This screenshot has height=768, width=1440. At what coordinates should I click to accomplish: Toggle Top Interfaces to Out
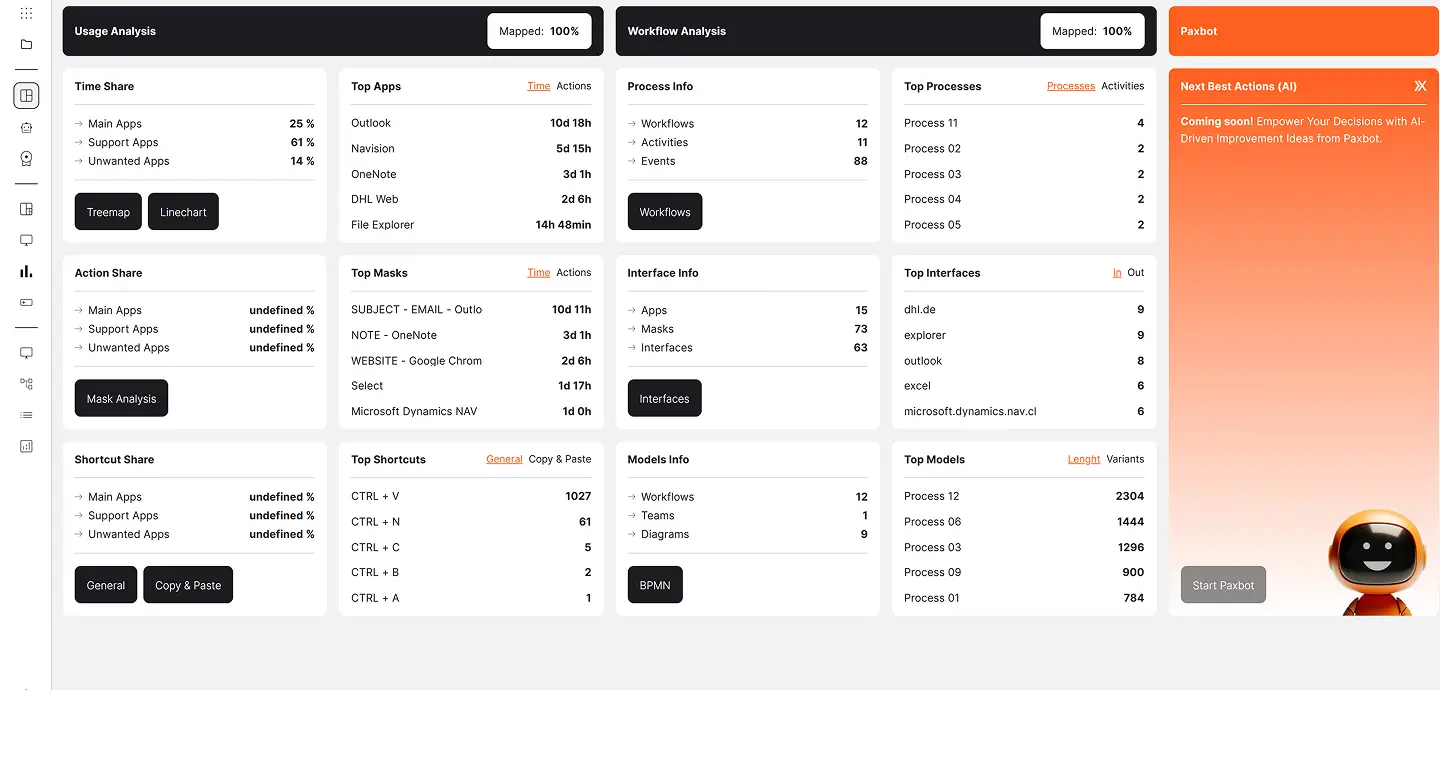tap(1135, 273)
